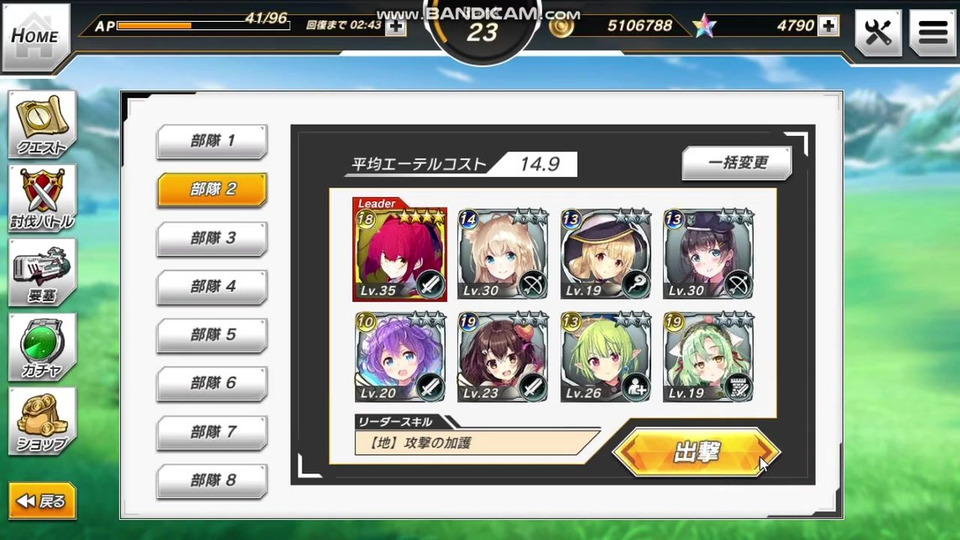Click the 一括変更 button
The height and width of the screenshot is (540, 960).
click(737, 163)
